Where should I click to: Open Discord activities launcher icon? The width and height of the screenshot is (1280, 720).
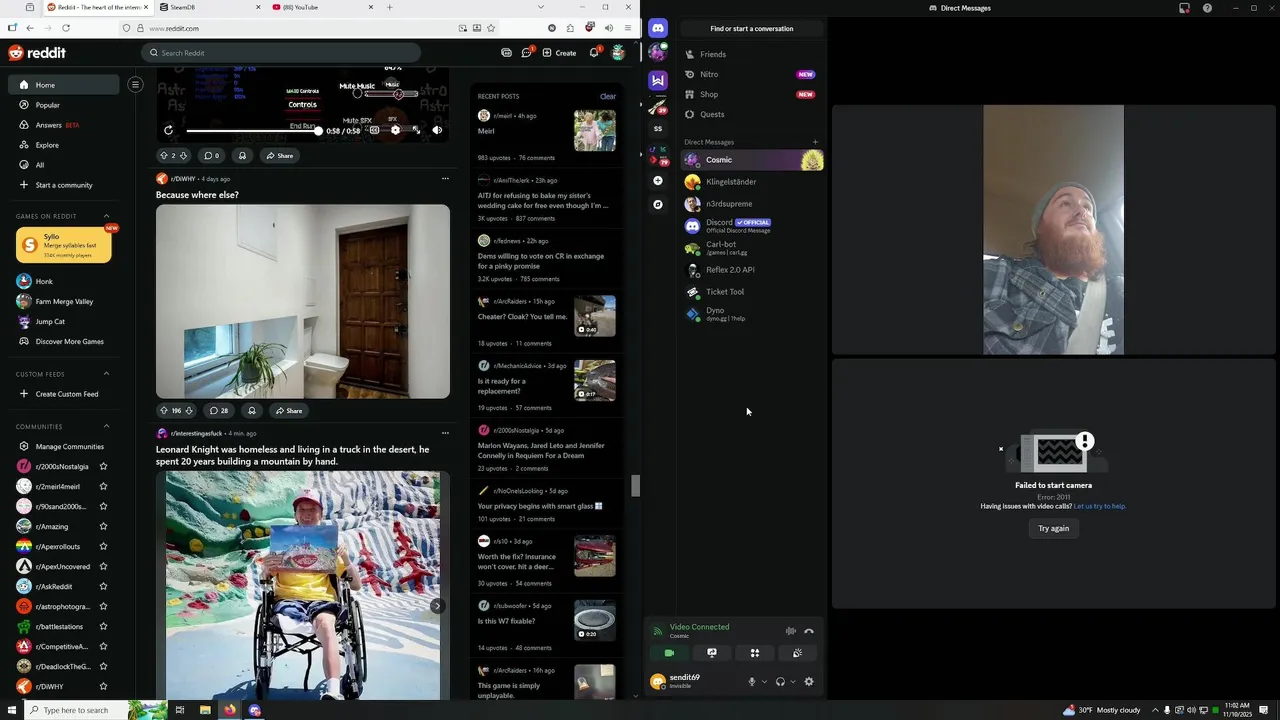coord(755,653)
